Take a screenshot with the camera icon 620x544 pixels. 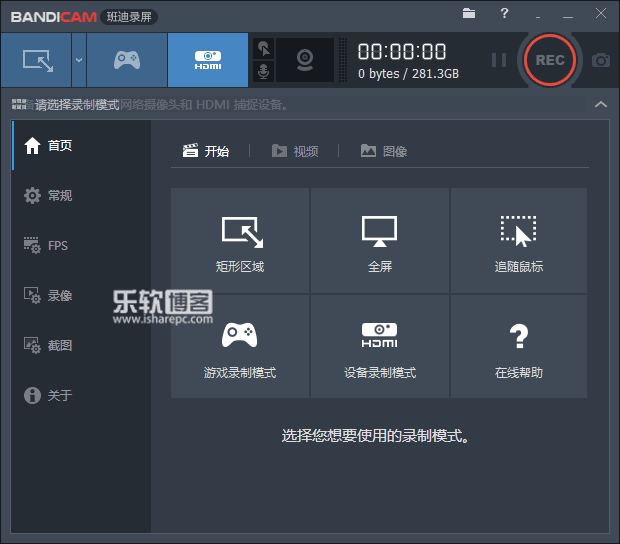601,60
